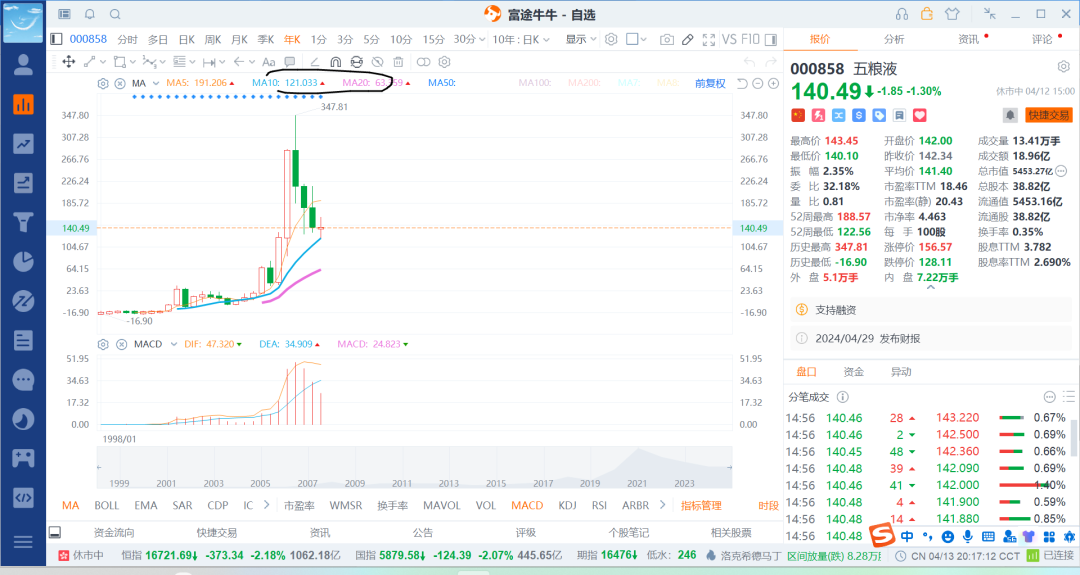This screenshot has height=575, width=1080.
Task: Open 2024/04/29 发布财报 earnings notice
Action: pos(931,338)
